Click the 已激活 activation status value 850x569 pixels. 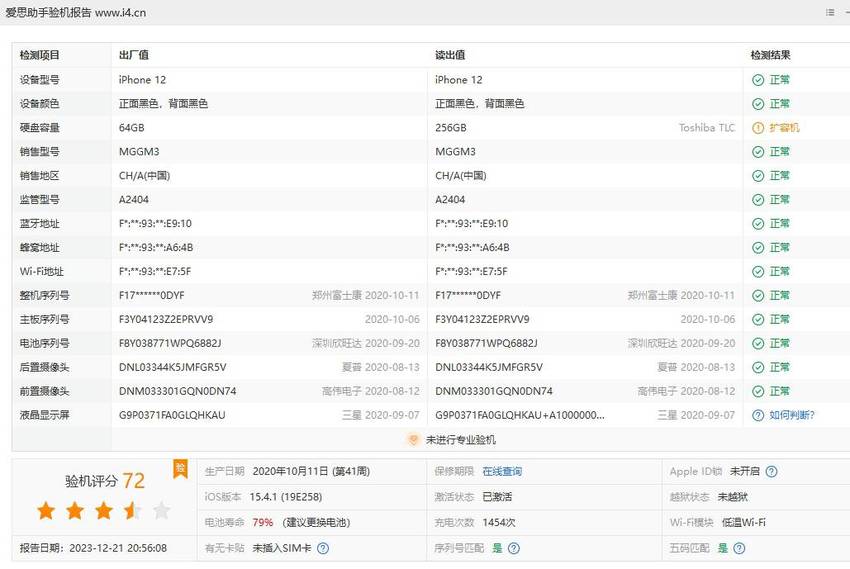click(497, 497)
